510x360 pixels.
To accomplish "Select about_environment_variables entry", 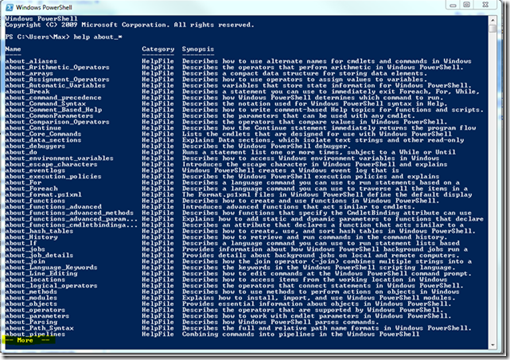I will tap(59, 158).
